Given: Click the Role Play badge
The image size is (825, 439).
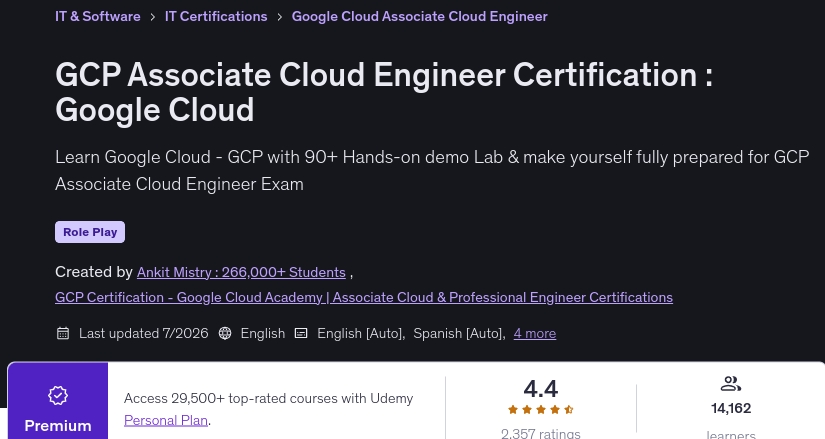Looking at the screenshot, I should [x=90, y=232].
